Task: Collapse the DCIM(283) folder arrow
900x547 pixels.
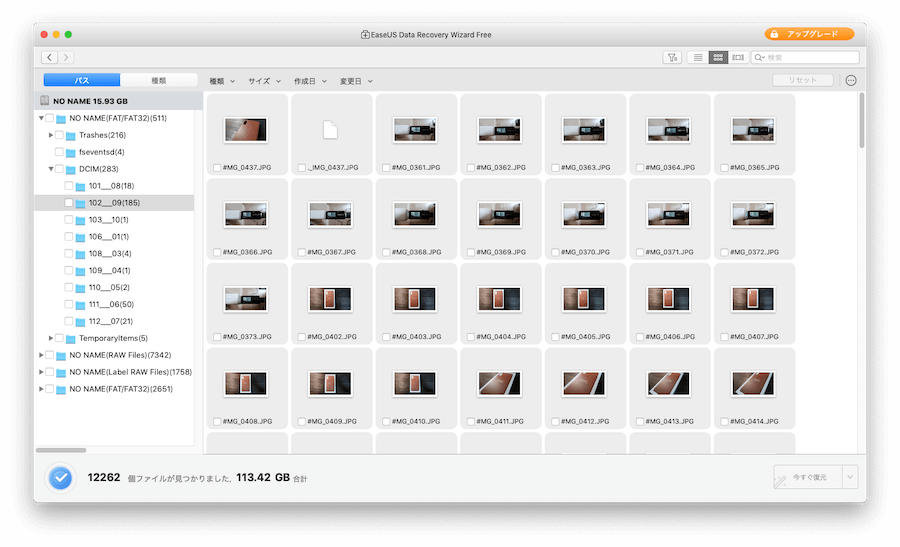Action: [x=51, y=169]
